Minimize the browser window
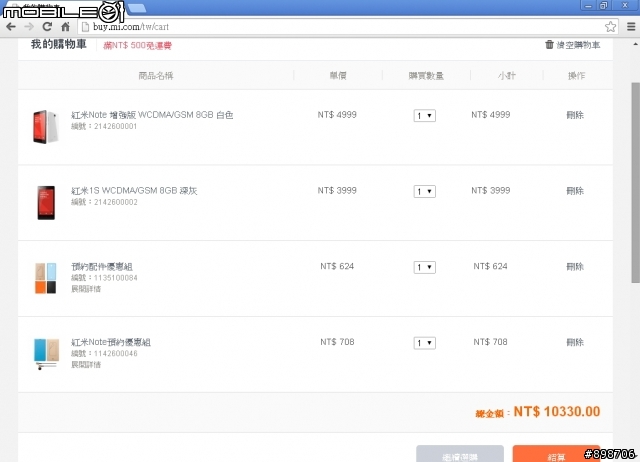Screen dimensions: 640x462 click(588, 6)
